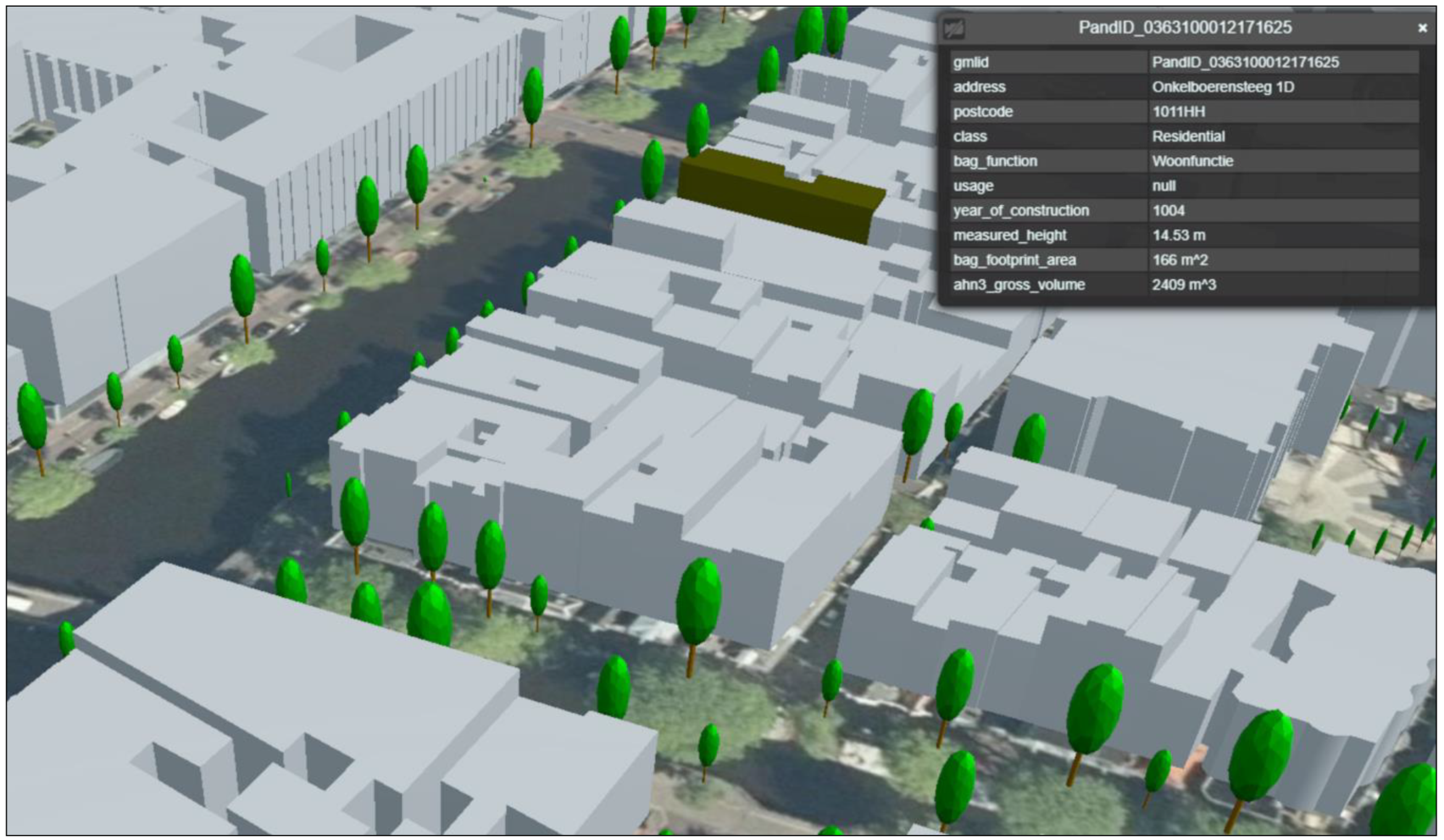Click the gmlid value cell

click(1245, 62)
